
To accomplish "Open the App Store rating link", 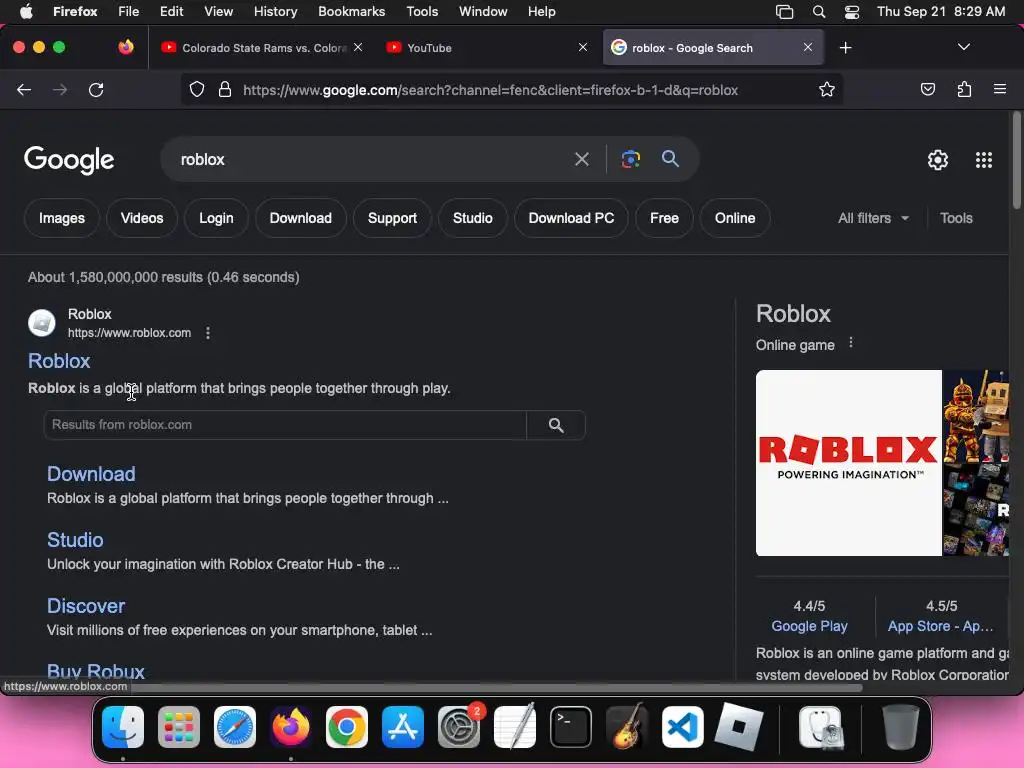I will click(940, 626).
